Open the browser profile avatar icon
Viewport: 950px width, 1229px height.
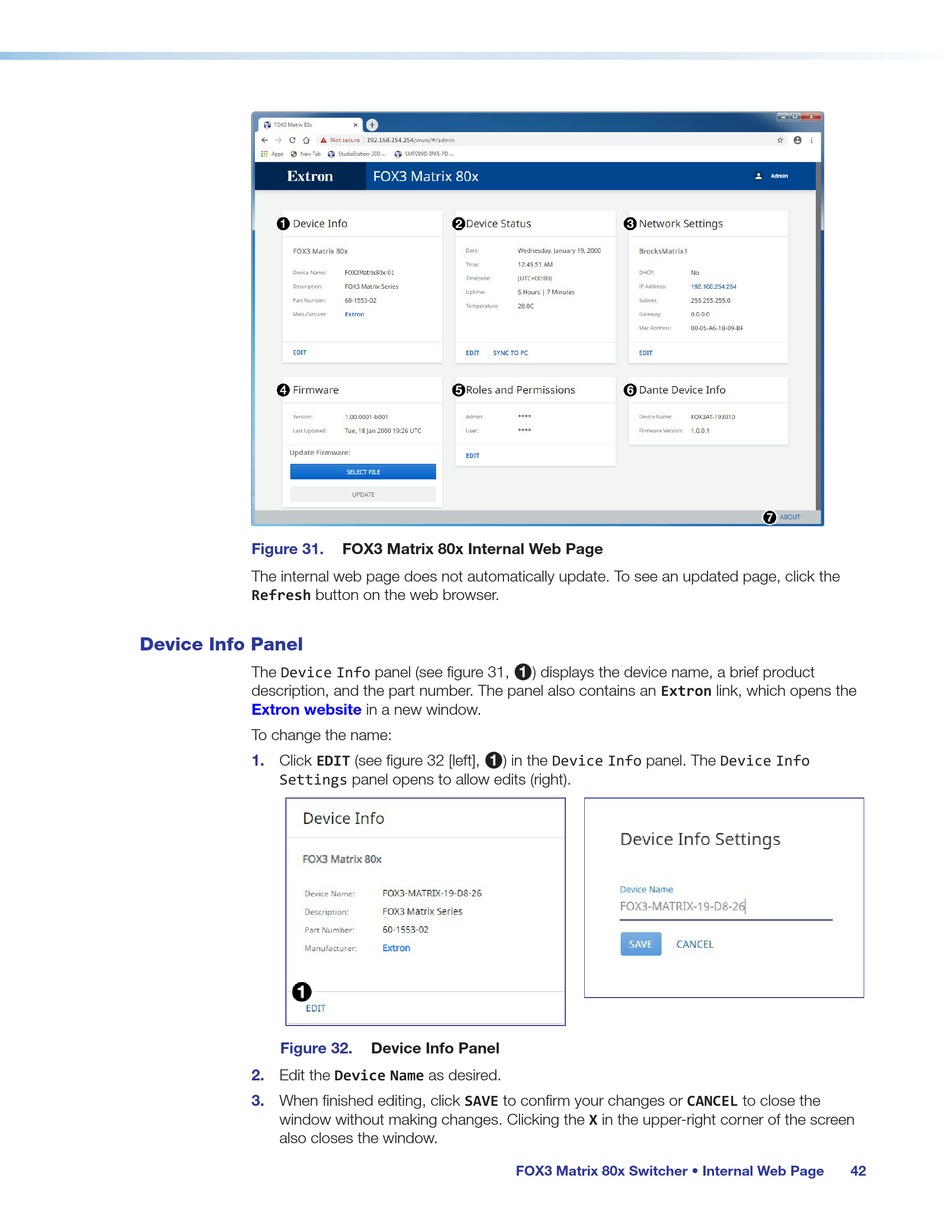(x=797, y=140)
